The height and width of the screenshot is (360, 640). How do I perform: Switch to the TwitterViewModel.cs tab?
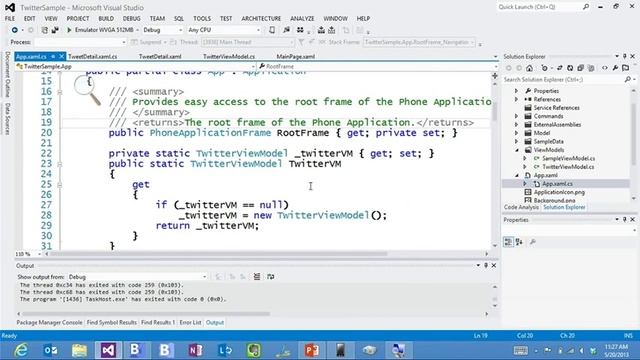(229, 56)
